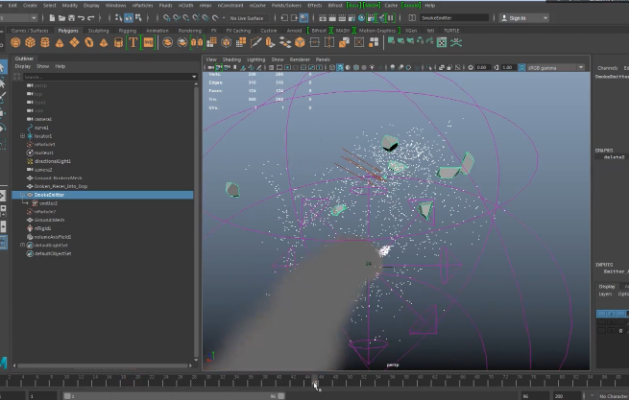Click the teal checkerboard shelf icon
The height and width of the screenshot is (400, 629).
click(x=442, y=42)
